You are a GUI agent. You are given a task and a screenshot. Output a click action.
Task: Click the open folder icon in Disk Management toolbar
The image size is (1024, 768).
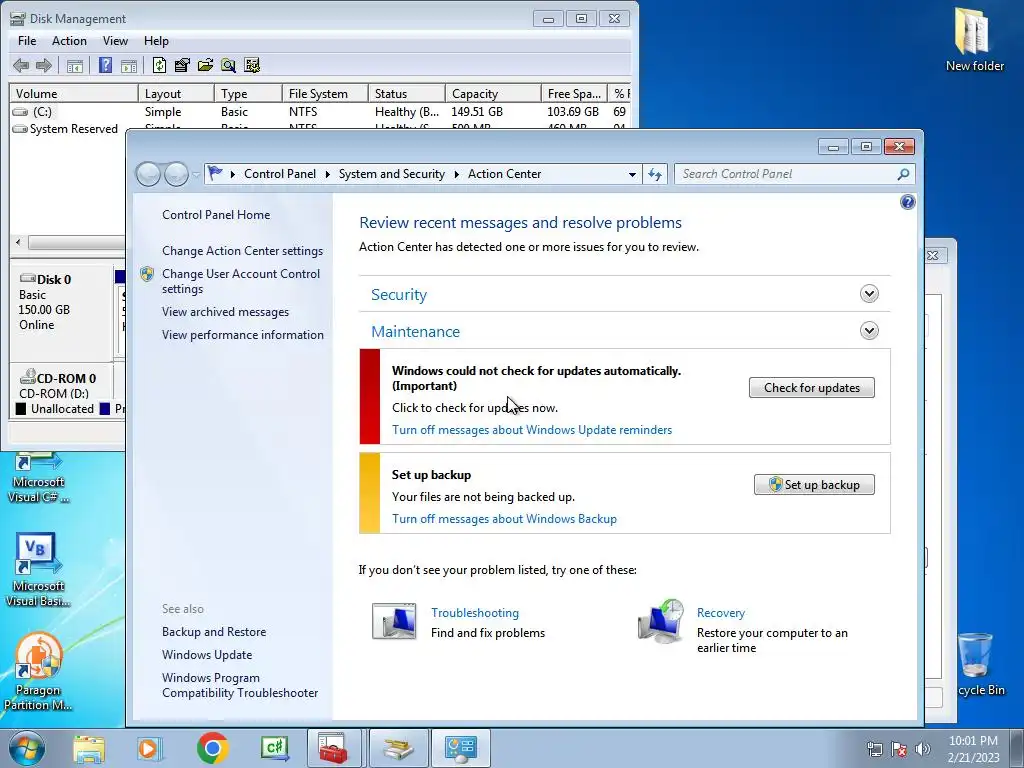tap(205, 65)
